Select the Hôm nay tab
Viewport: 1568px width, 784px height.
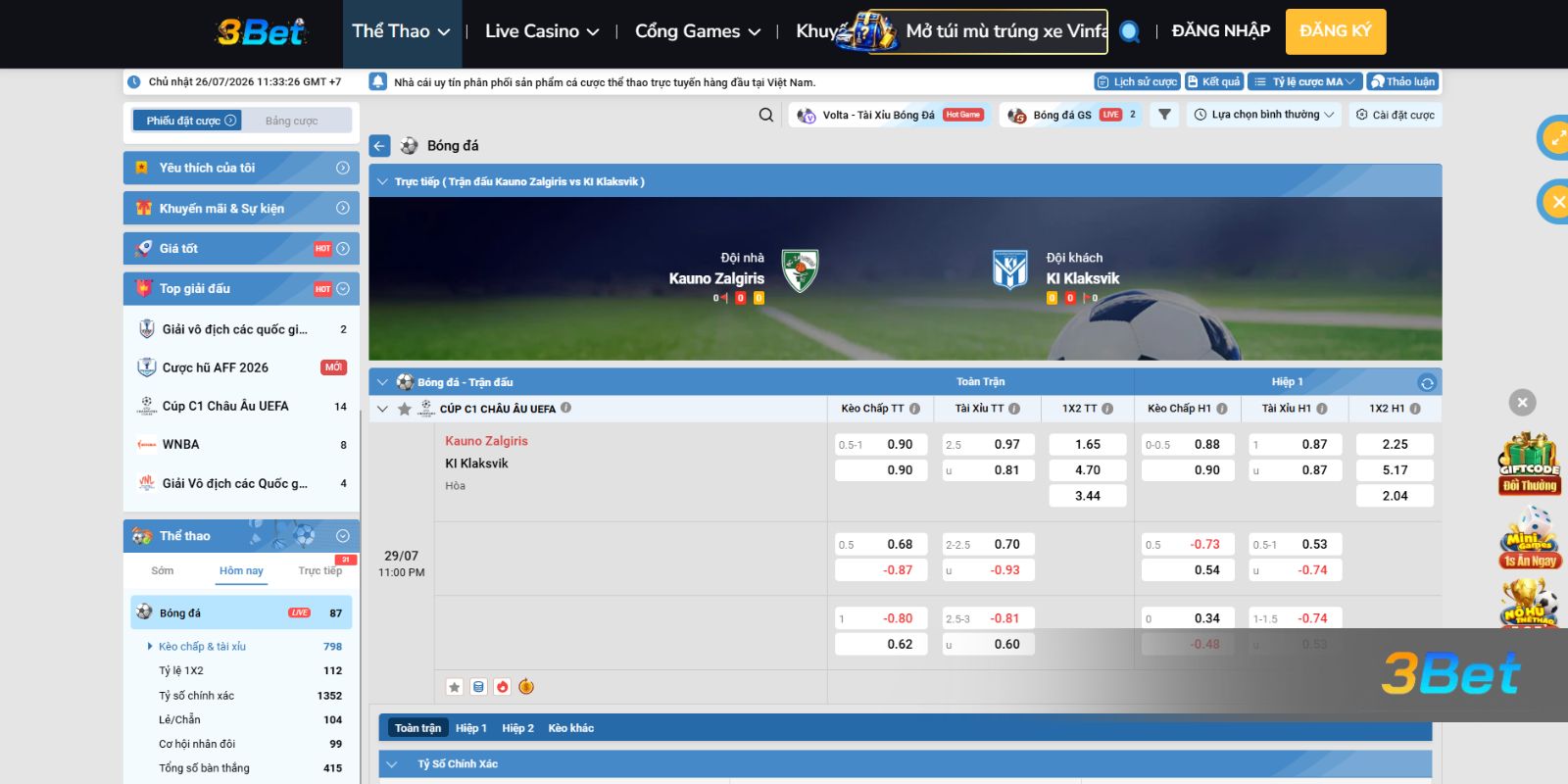pos(241,570)
